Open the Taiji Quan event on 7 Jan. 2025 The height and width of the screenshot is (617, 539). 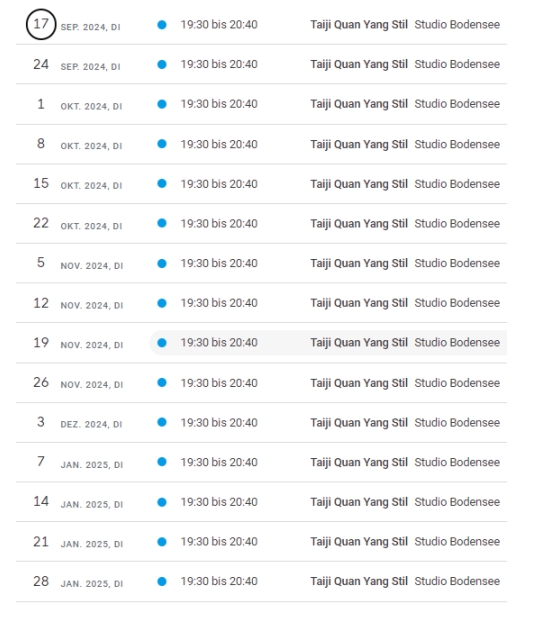[359, 462]
